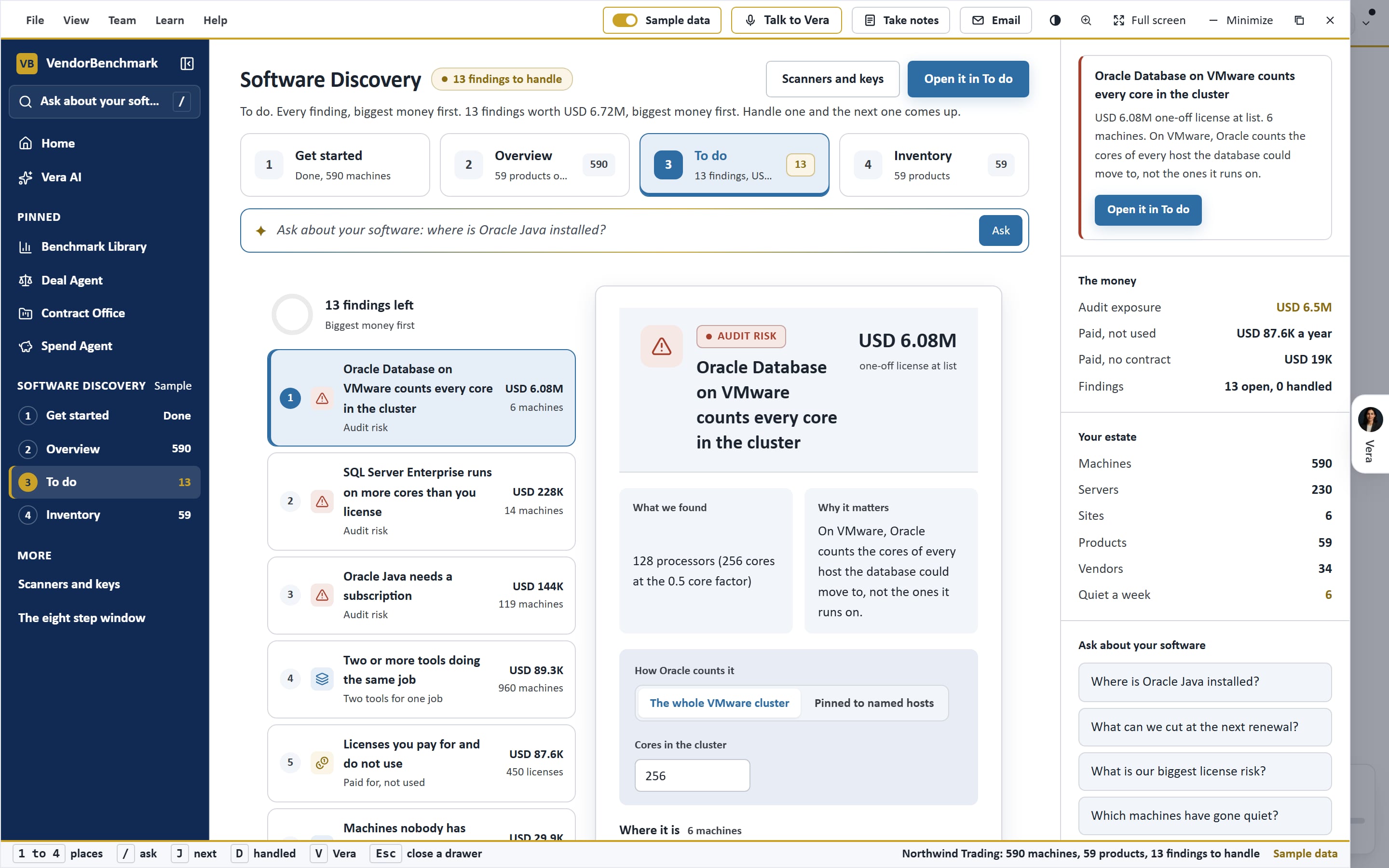
Task: Open the File menu
Action: 35,20
